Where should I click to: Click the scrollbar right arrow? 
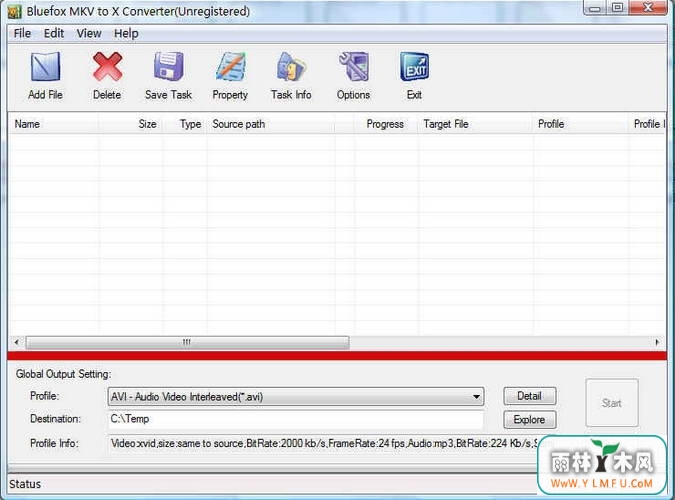(x=657, y=342)
